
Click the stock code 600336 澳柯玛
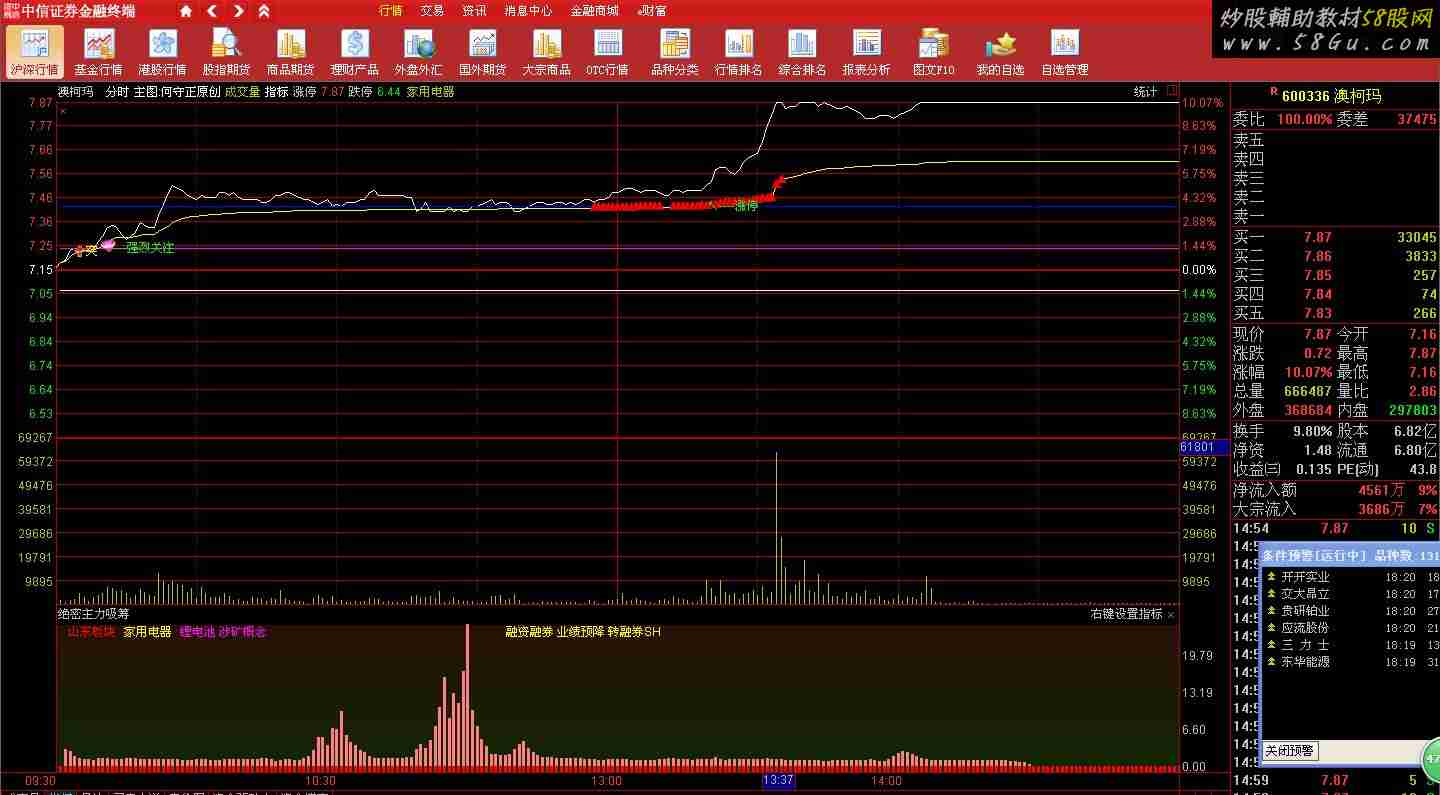(x=1331, y=96)
